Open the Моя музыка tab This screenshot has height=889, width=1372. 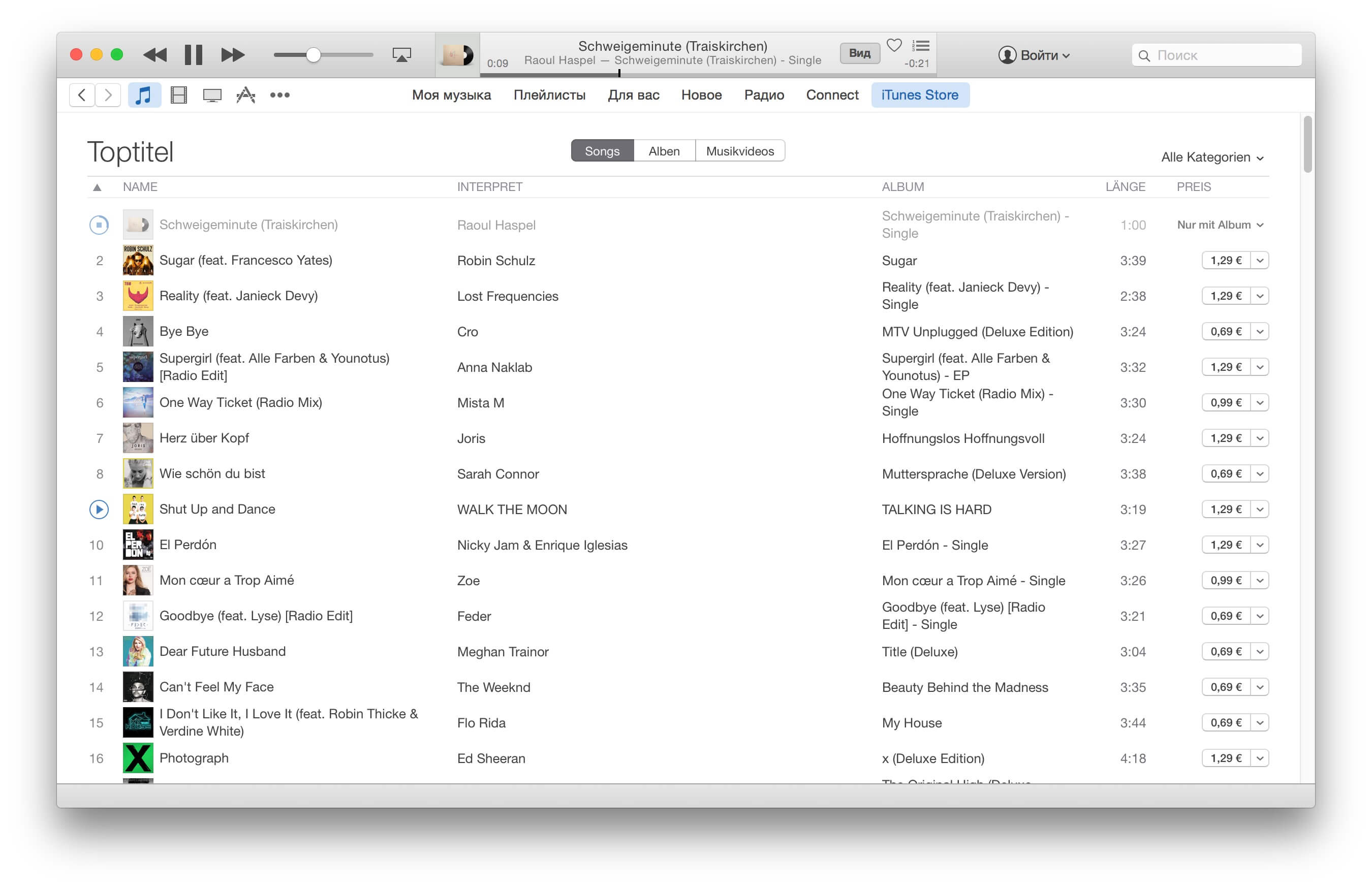pos(451,95)
